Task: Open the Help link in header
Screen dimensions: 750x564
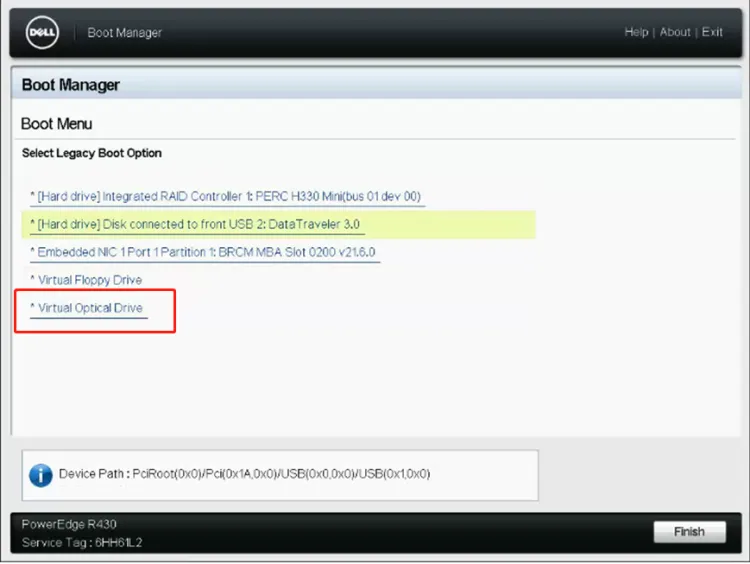Action: coord(636,32)
